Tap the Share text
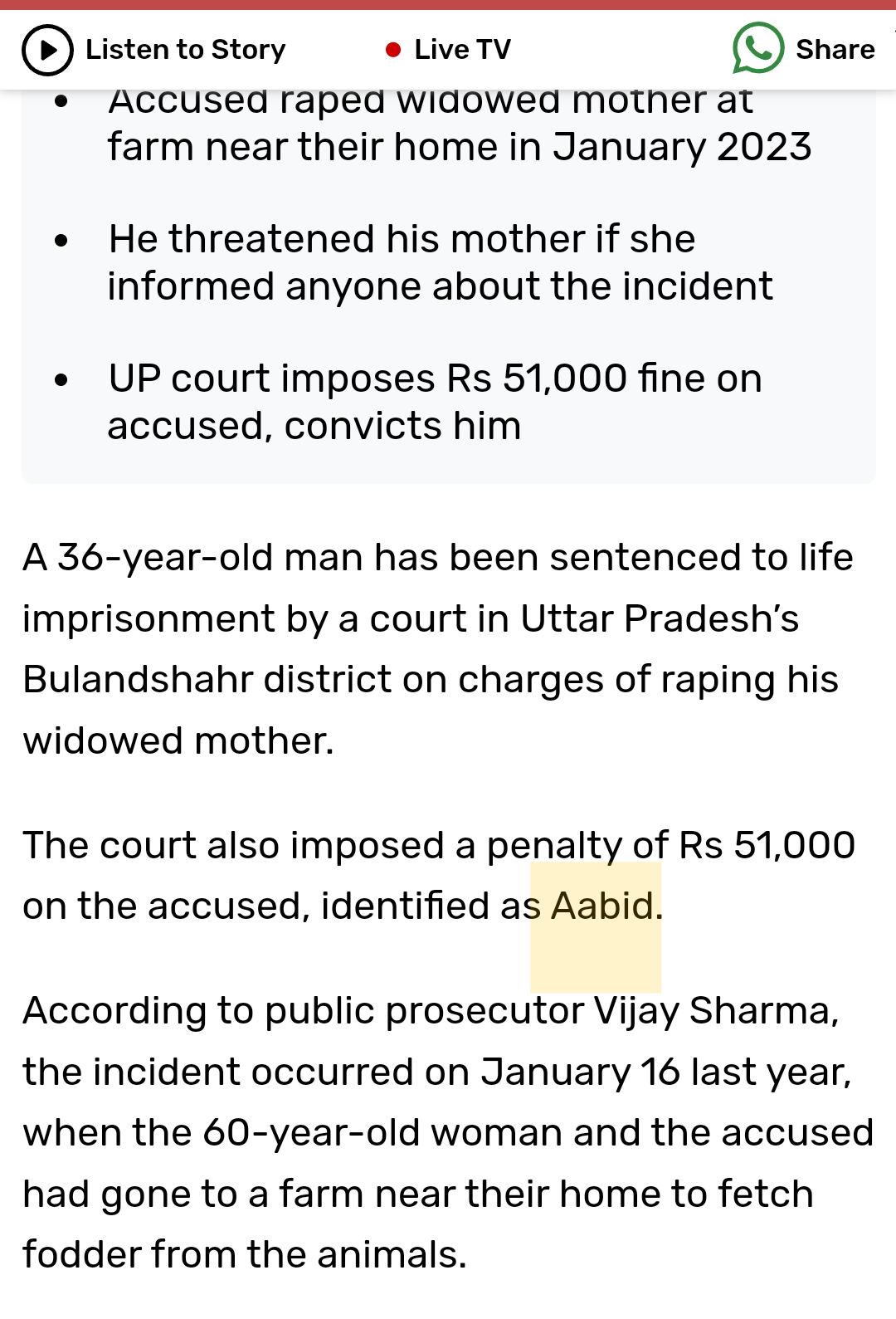The image size is (896, 1319). [x=835, y=50]
